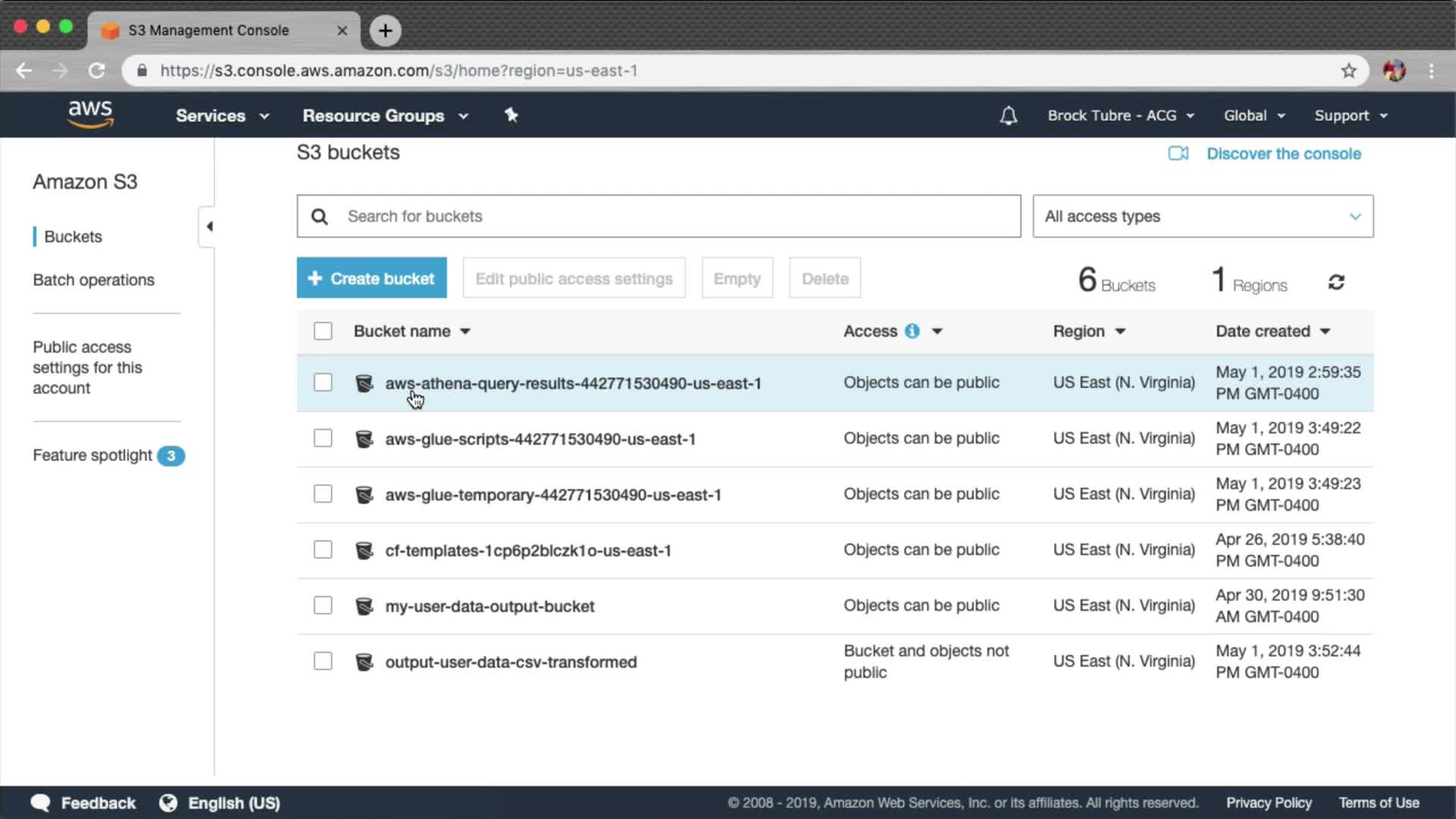
Task: Open the Global region dropdown
Action: 1254,115
